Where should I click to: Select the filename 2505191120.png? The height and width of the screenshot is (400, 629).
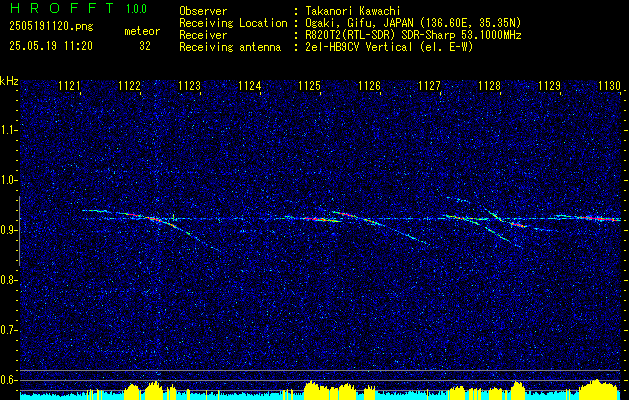click(x=51, y=27)
